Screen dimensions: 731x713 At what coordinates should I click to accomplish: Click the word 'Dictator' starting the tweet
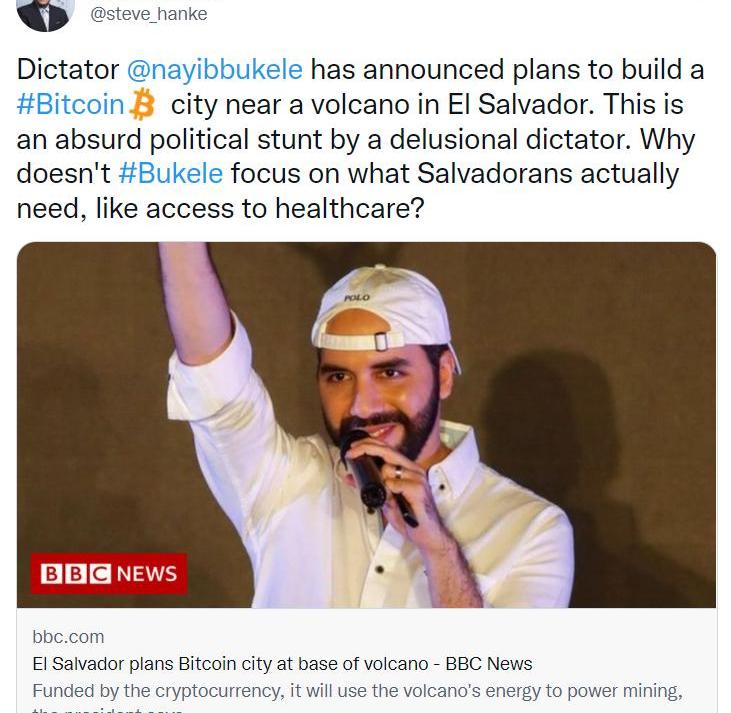pyautogui.click(x=67, y=71)
